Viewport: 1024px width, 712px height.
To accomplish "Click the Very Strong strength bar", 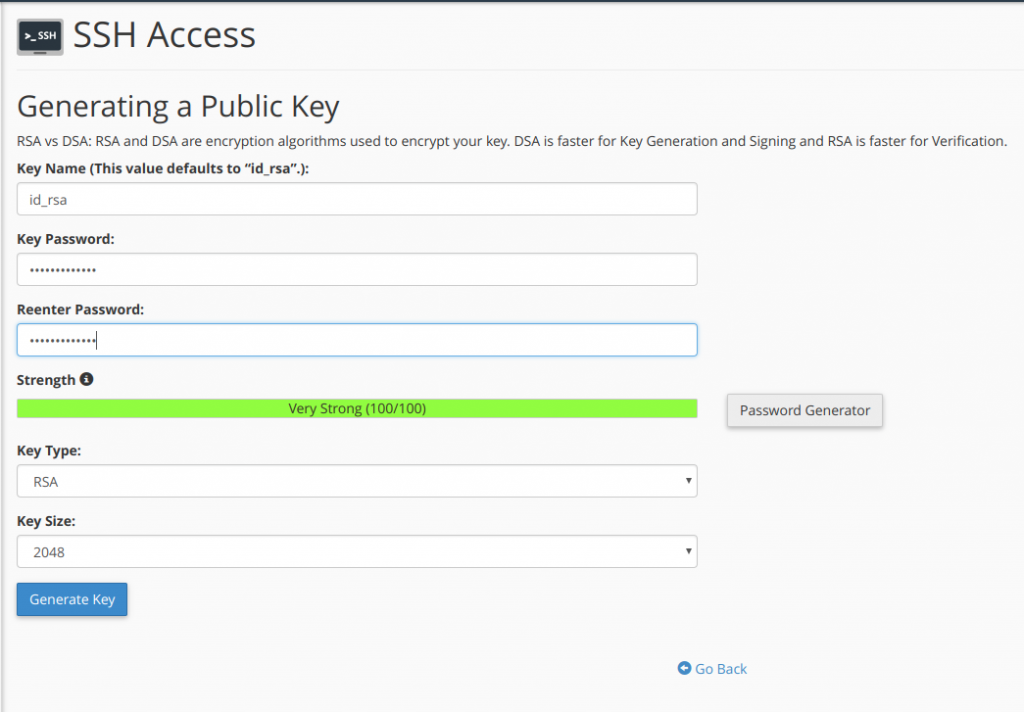I will (x=357, y=408).
